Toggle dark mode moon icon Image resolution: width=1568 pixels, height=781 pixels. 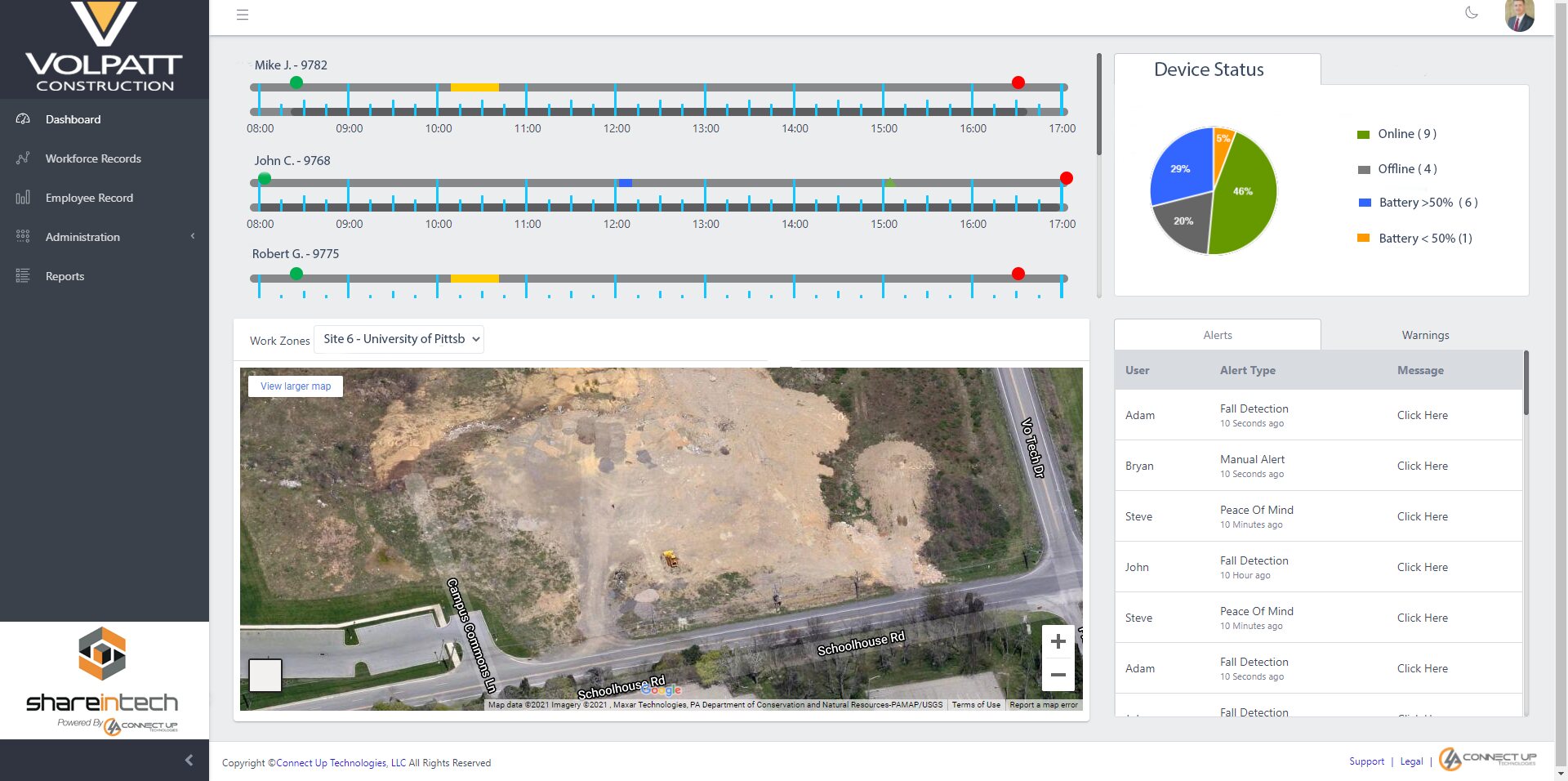(1472, 12)
